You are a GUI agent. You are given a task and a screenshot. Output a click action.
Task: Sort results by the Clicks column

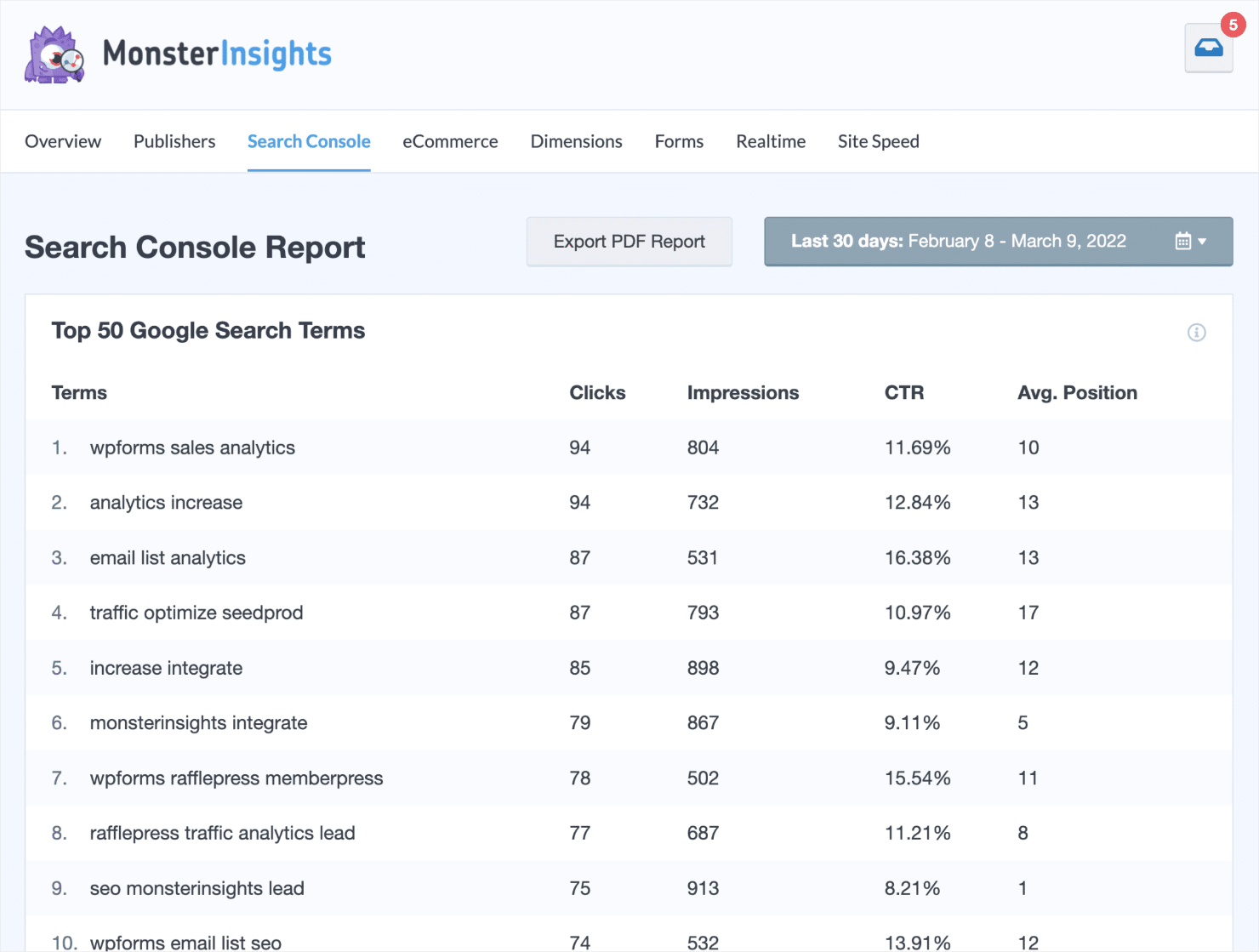click(x=597, y=392)
